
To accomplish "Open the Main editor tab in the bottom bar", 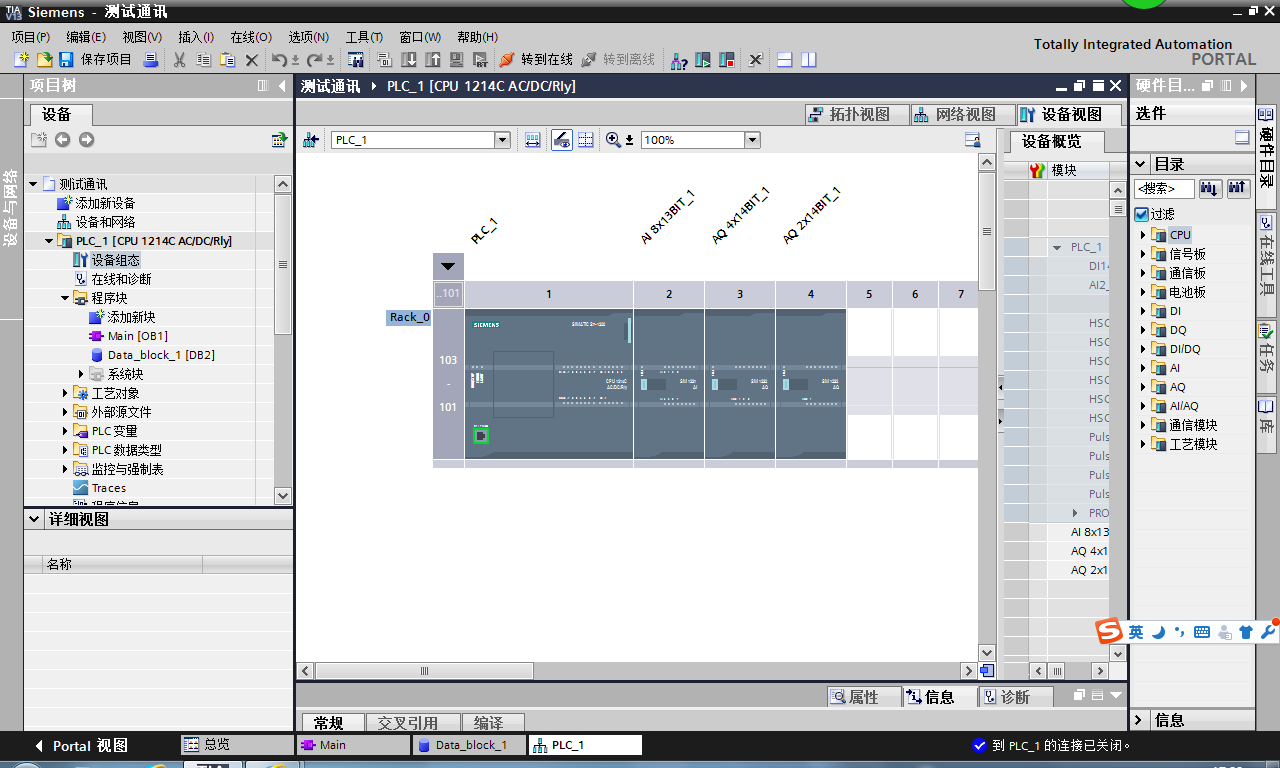I will (354, 745).
